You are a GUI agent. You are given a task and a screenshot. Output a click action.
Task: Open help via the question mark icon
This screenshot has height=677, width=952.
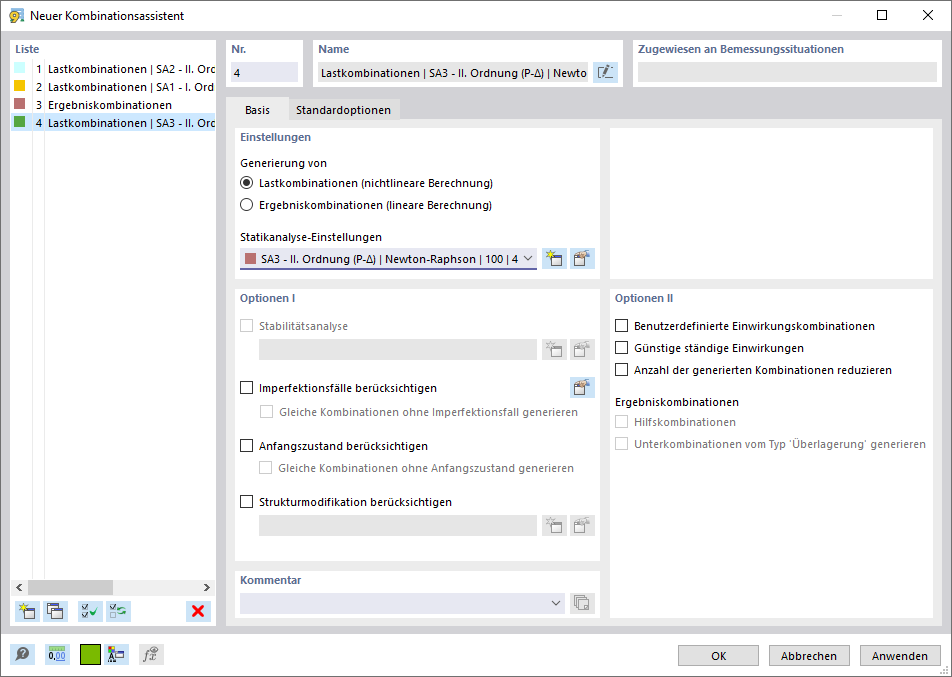22,654
